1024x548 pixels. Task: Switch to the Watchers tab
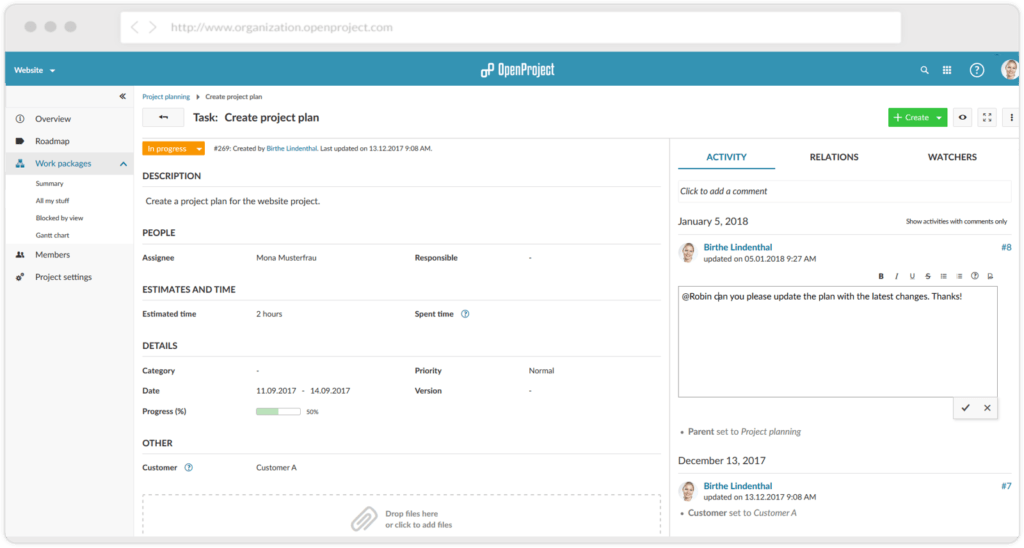point(952,157)
